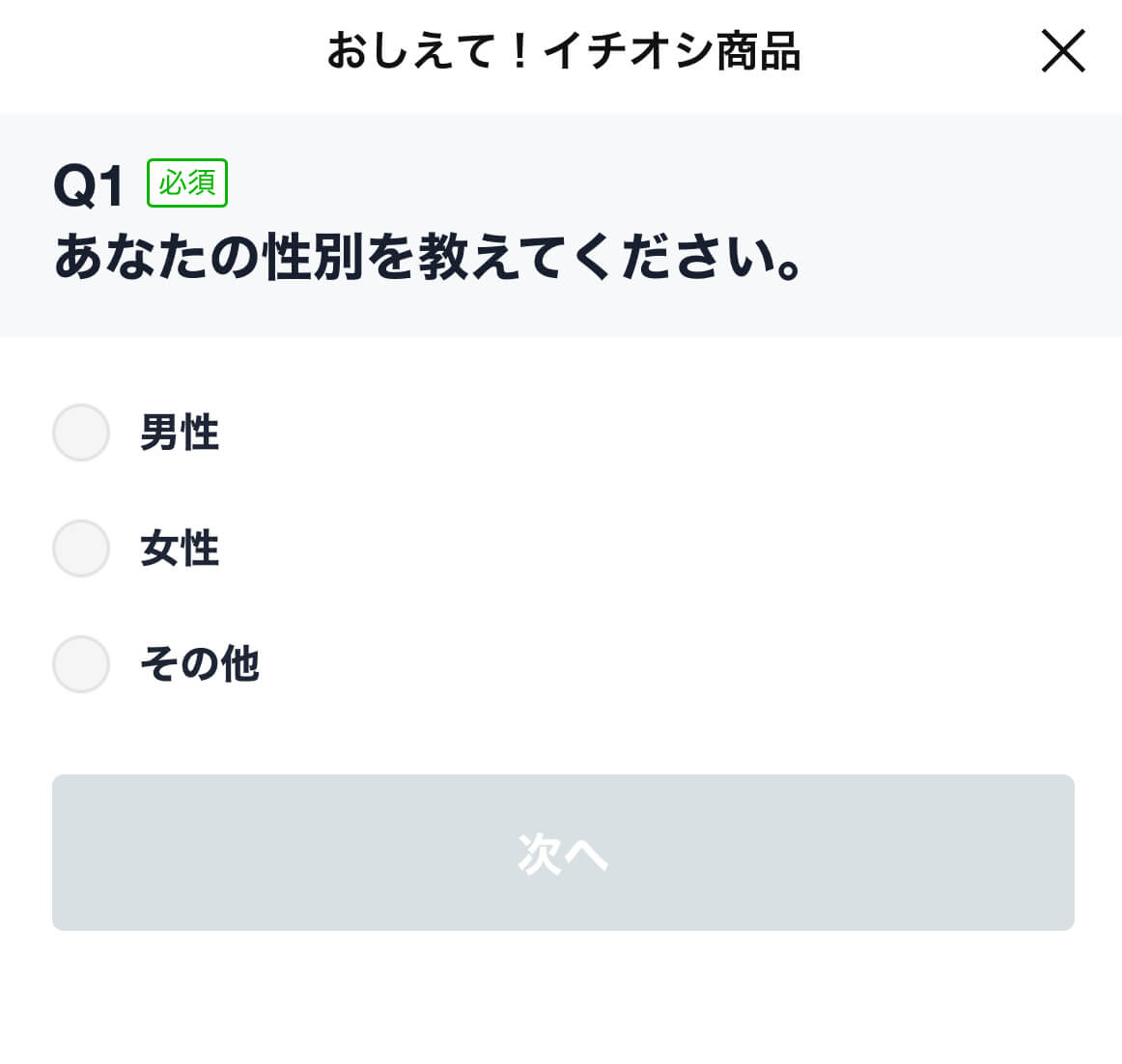Select the 男性 radio button
1122x1064 pixels.
(x=81, y=433)
